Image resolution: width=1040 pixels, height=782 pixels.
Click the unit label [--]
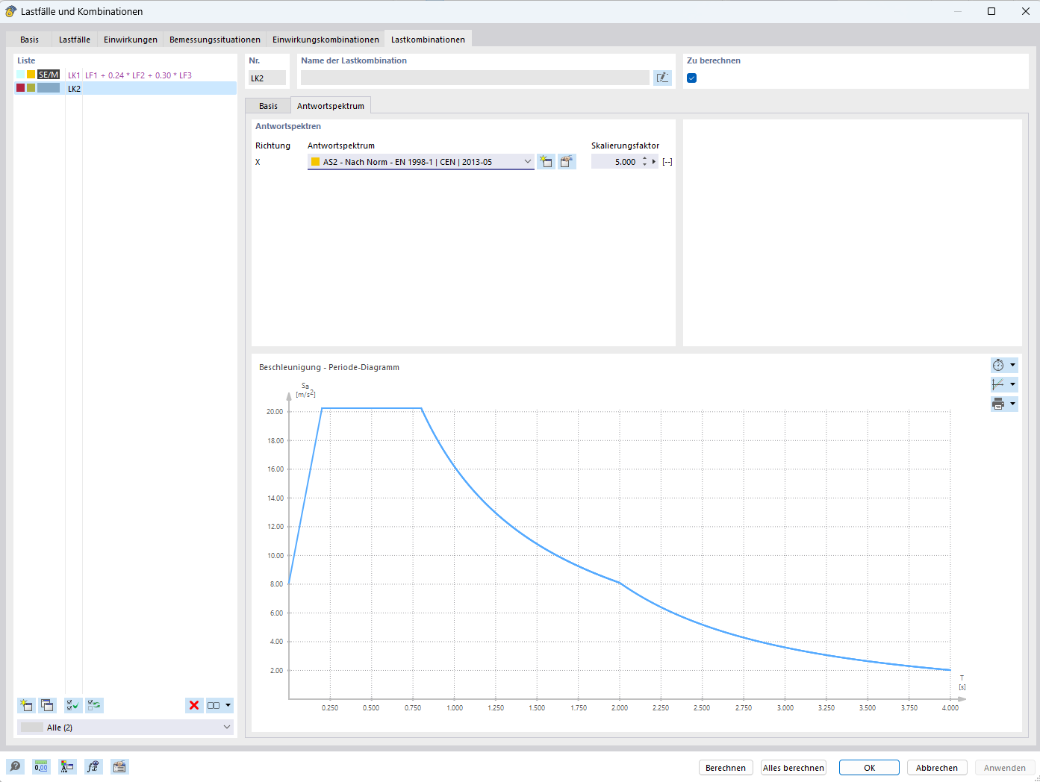click(667, 162)
